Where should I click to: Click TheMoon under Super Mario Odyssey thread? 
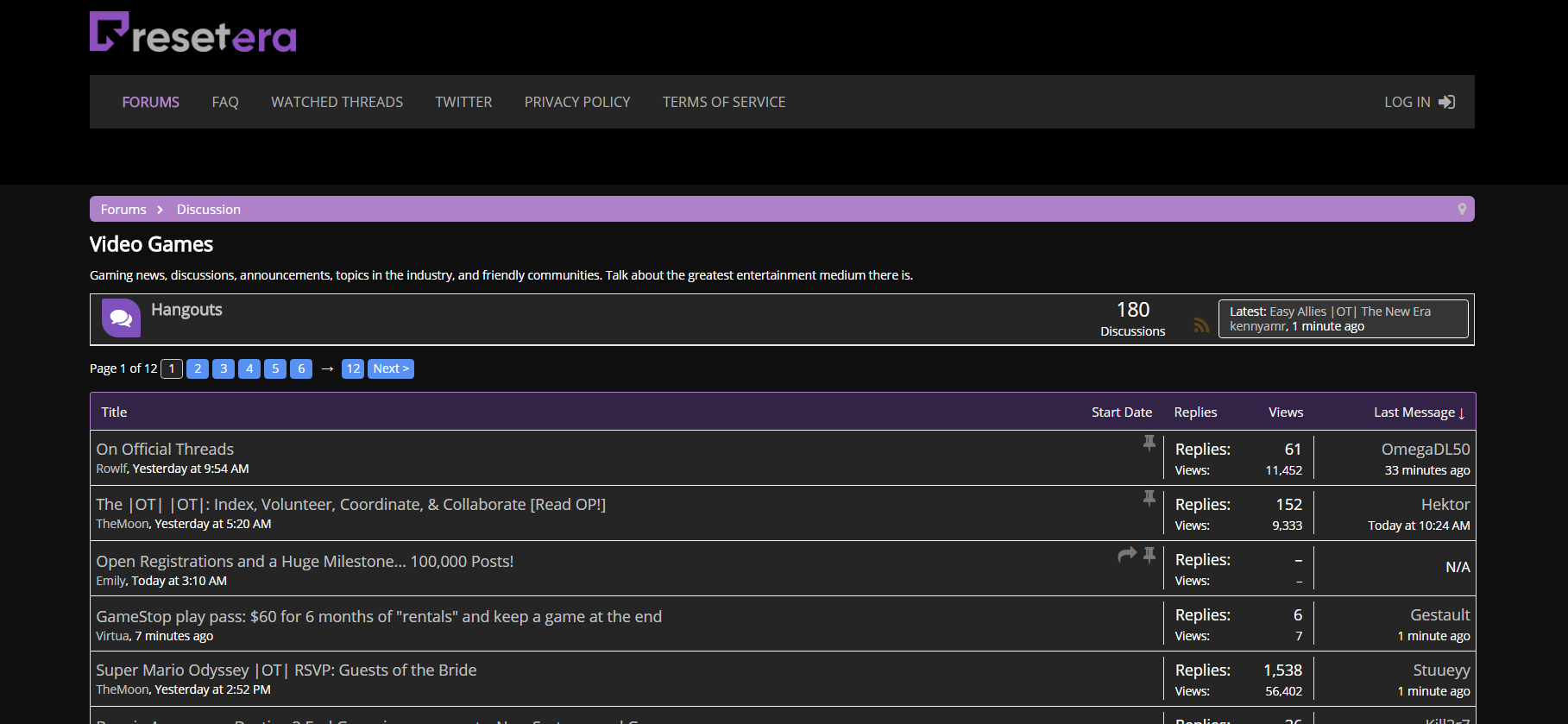tap(123, 689)
